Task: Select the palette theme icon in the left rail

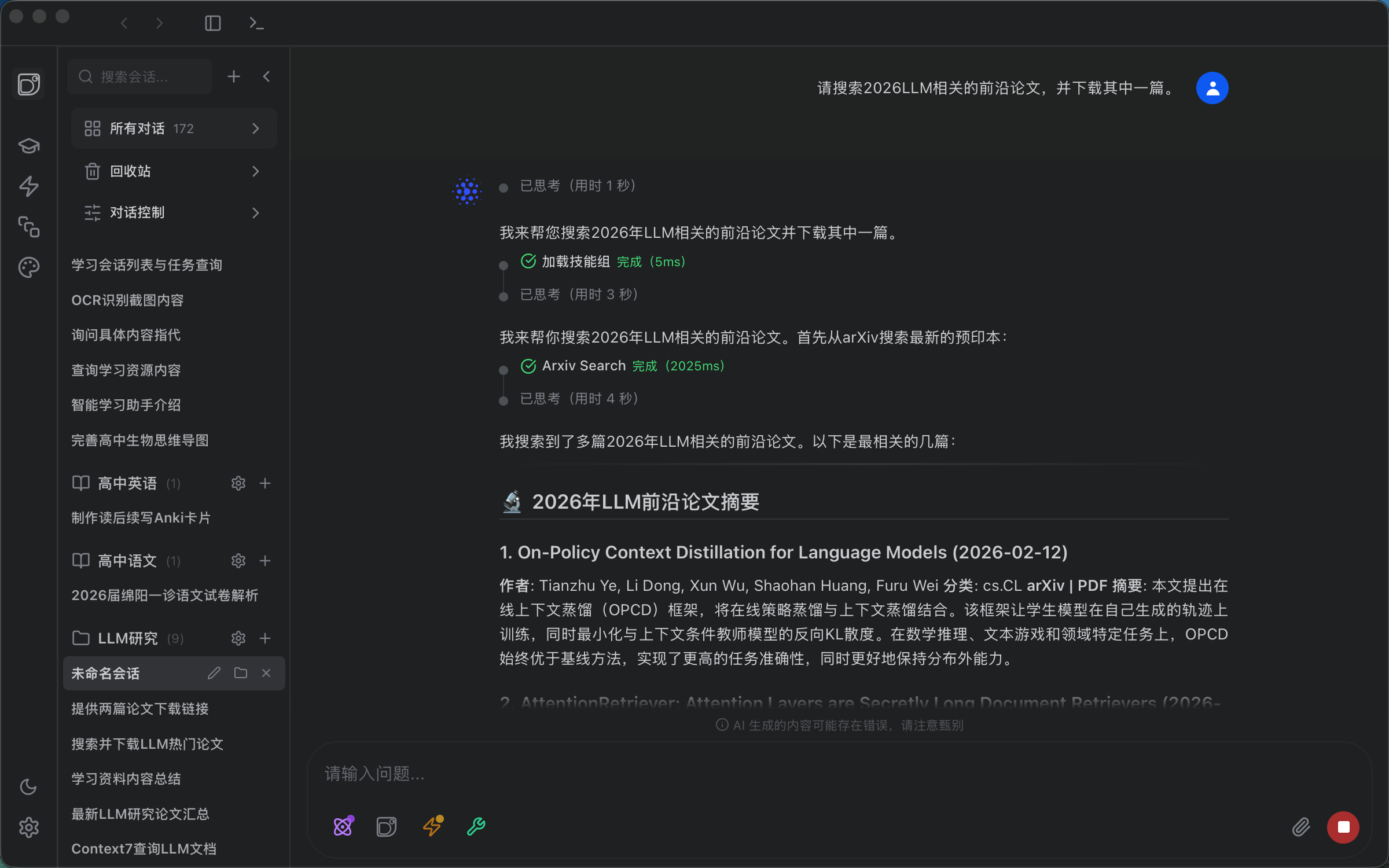Action: click(29, 267)
